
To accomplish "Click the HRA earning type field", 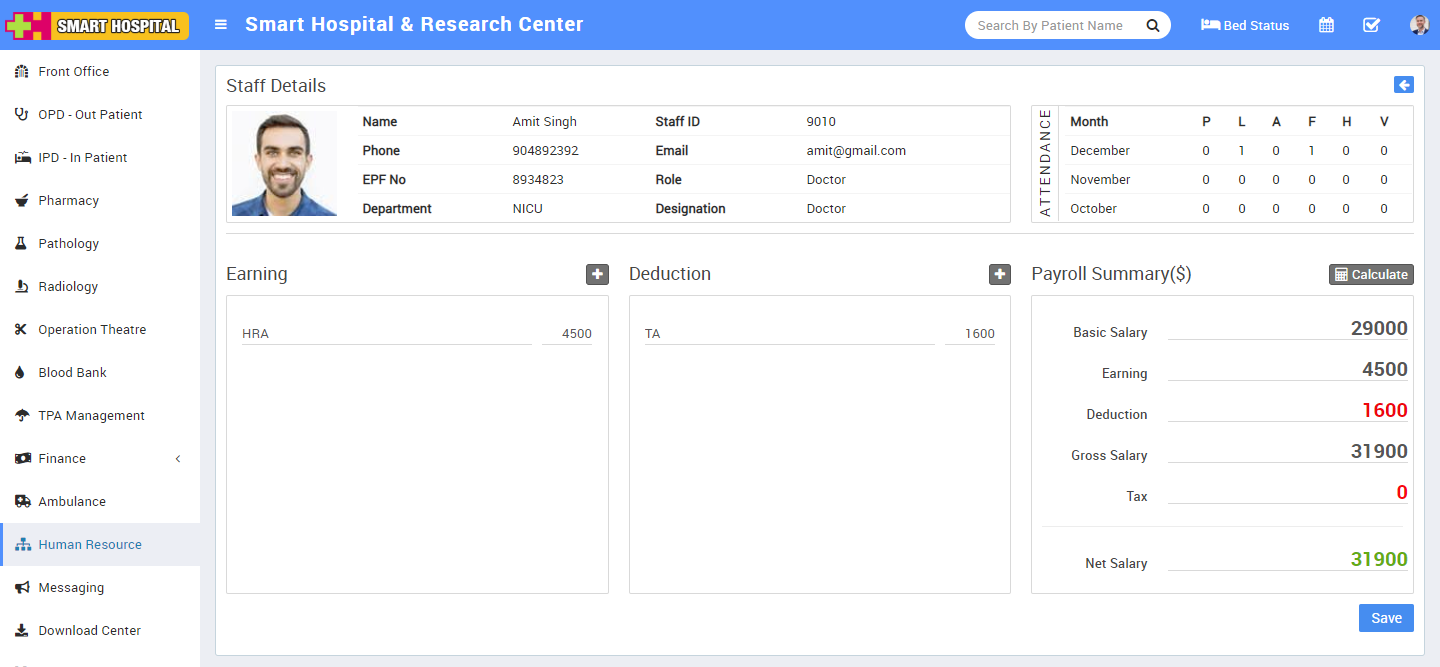I will click(x=386, y=334).
